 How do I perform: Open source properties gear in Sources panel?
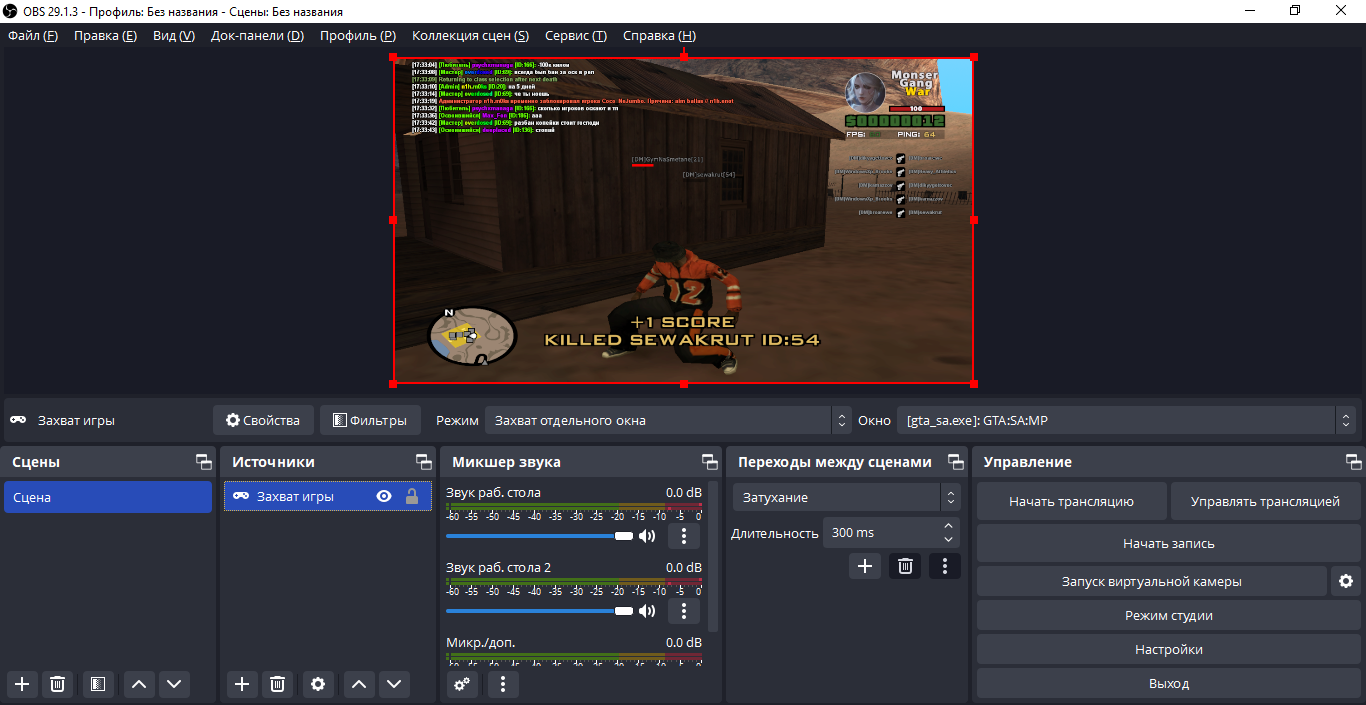[318, 684]
